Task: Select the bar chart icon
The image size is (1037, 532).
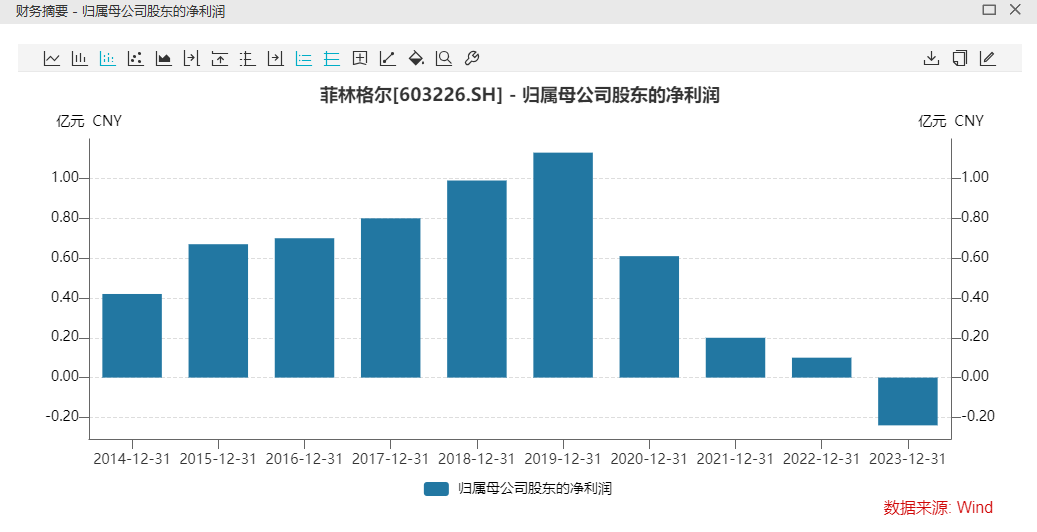Action: tap(79, 58)
